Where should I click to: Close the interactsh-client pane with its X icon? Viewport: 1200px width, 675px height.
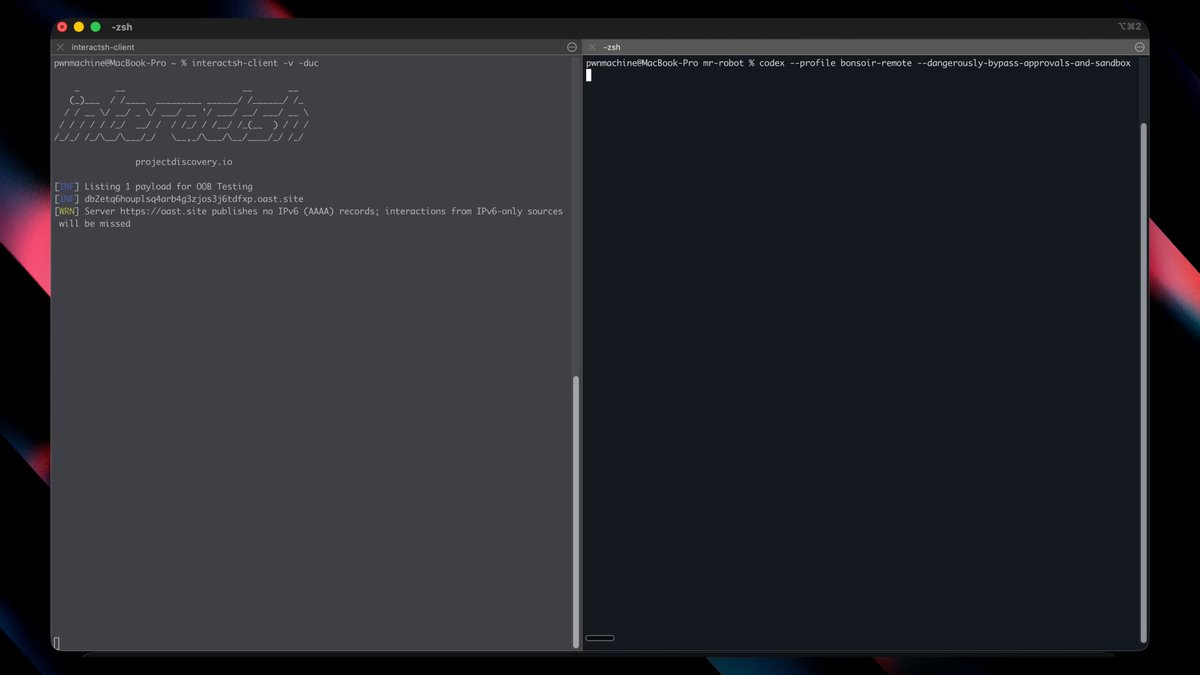coord(60,47)
